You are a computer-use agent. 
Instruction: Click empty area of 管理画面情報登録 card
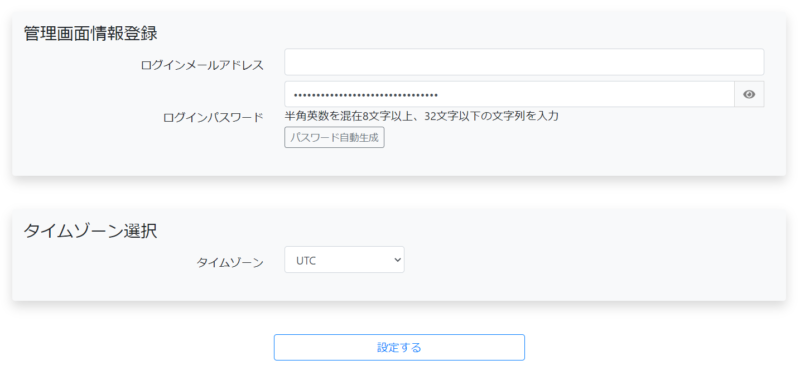click(x=561, y=148)
